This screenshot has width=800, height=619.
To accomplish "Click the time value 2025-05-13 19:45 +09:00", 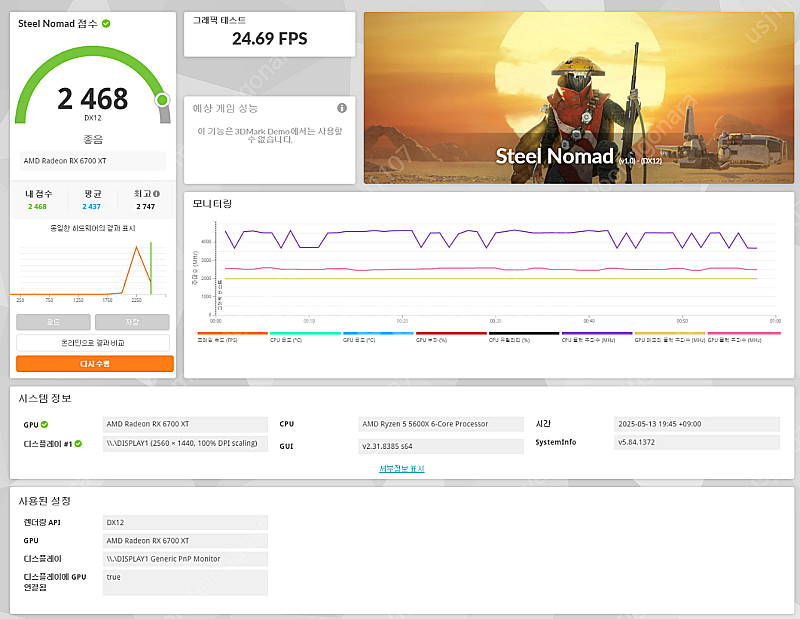I will click(697, 424).
